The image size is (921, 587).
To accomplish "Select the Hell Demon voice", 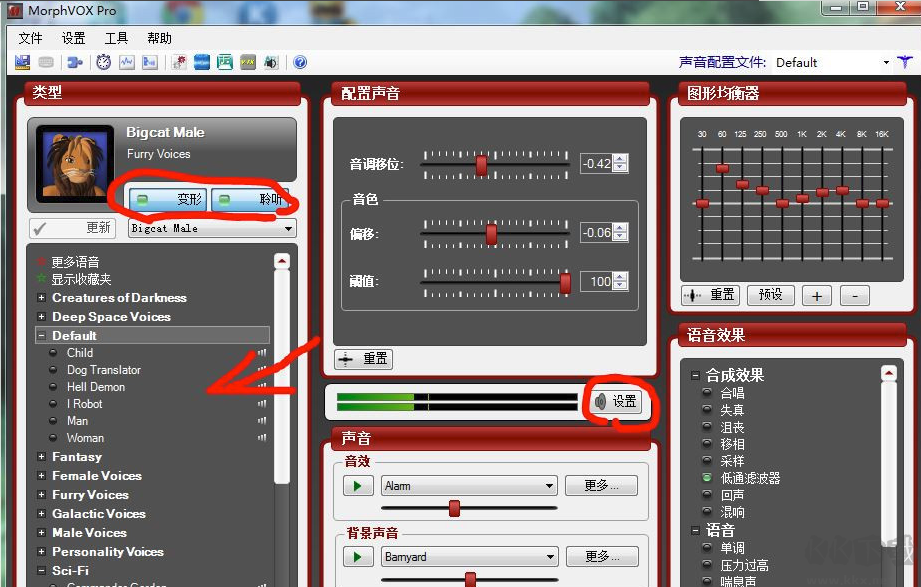I will point(95,387).
